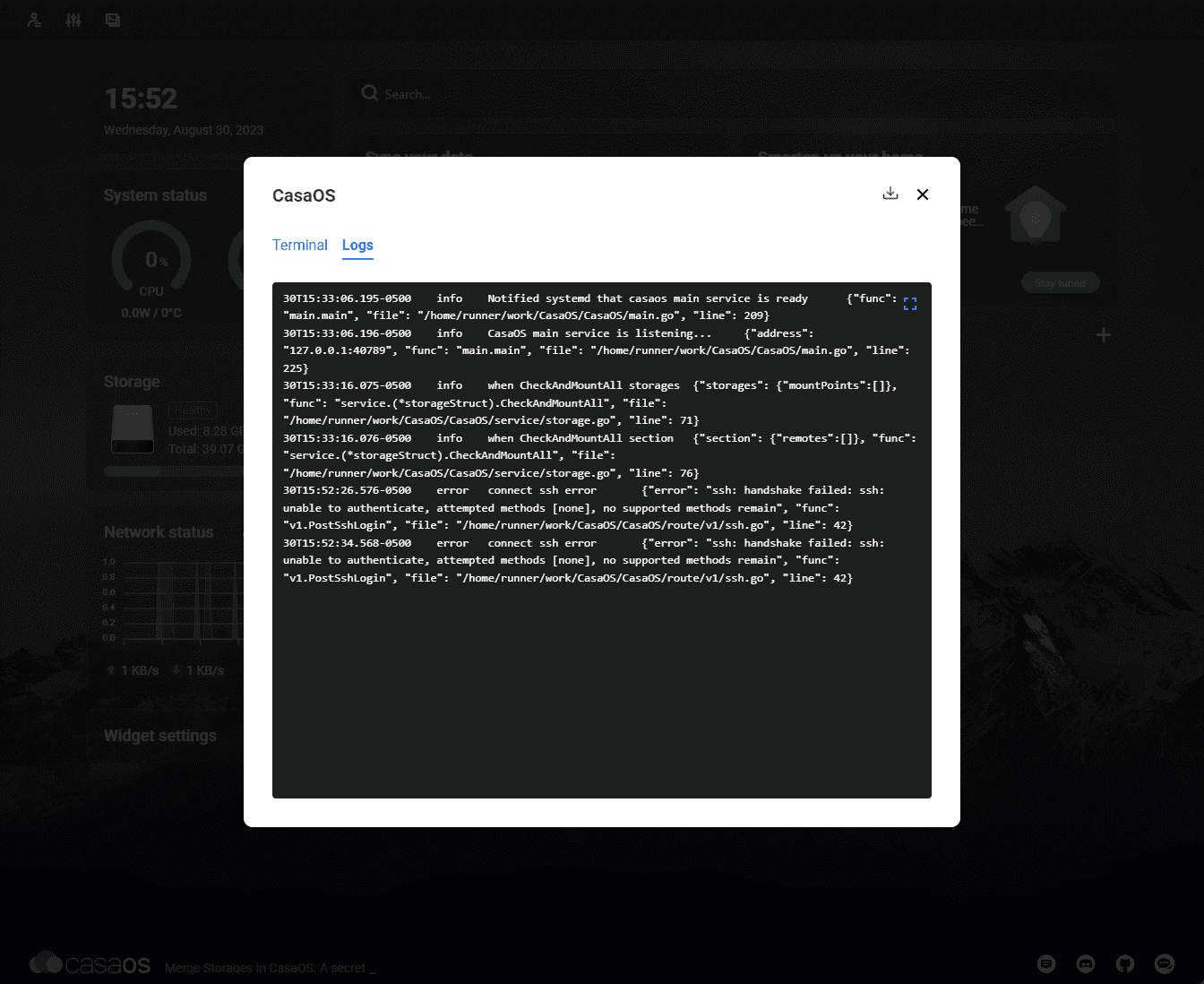Screen dimensions: 1204x984
Task: Open the message bubble icon at far right
Action: [x=1165, y=963]
